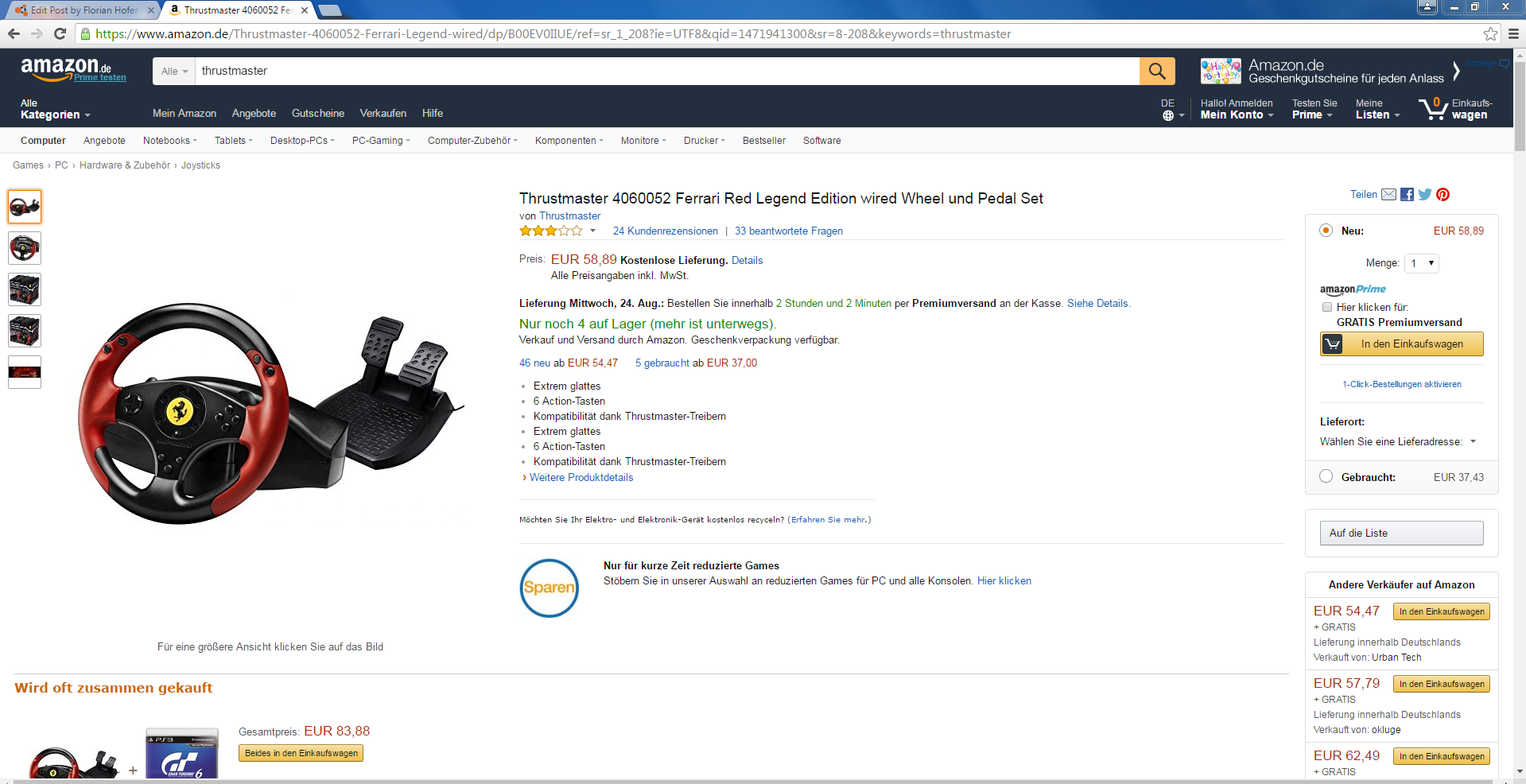
Task: Open the Menge quantity dropdown
Action: pyautogui.click(x=1422, y=263)
